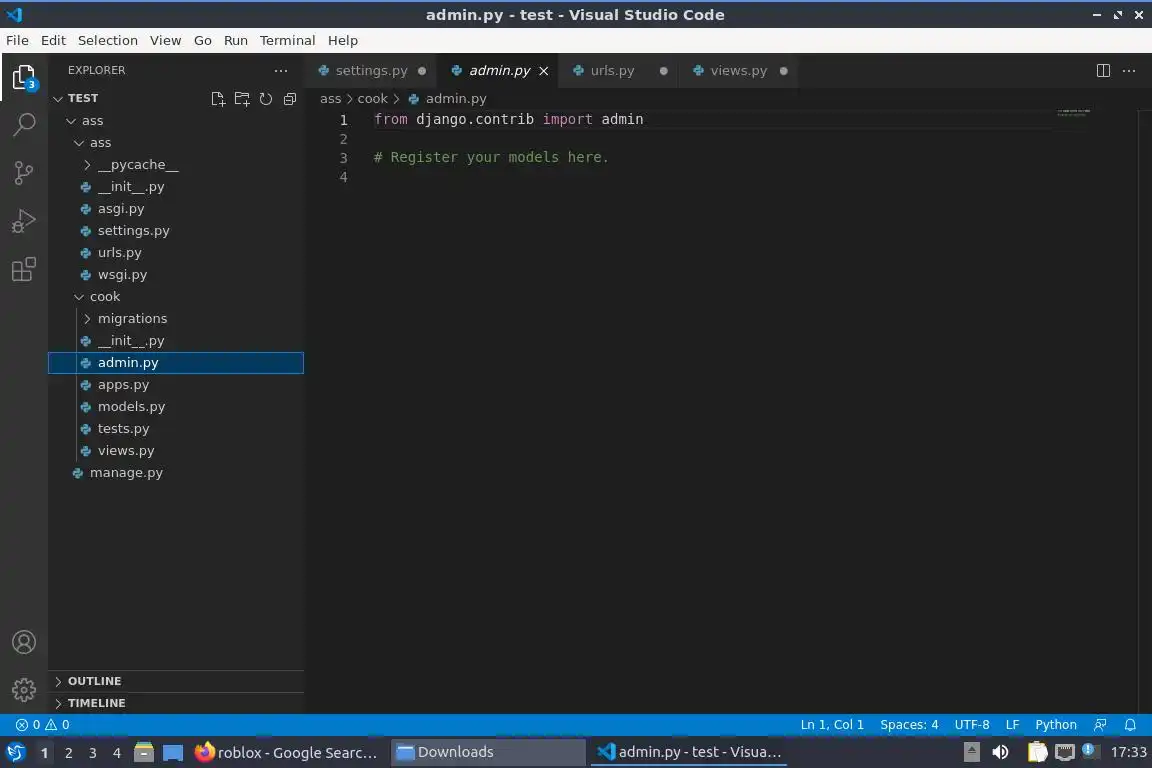Refresh the Explorer tree
The height and width of the screenshot is (768, 1152).
pyautogui.click(x=266, y=98)
